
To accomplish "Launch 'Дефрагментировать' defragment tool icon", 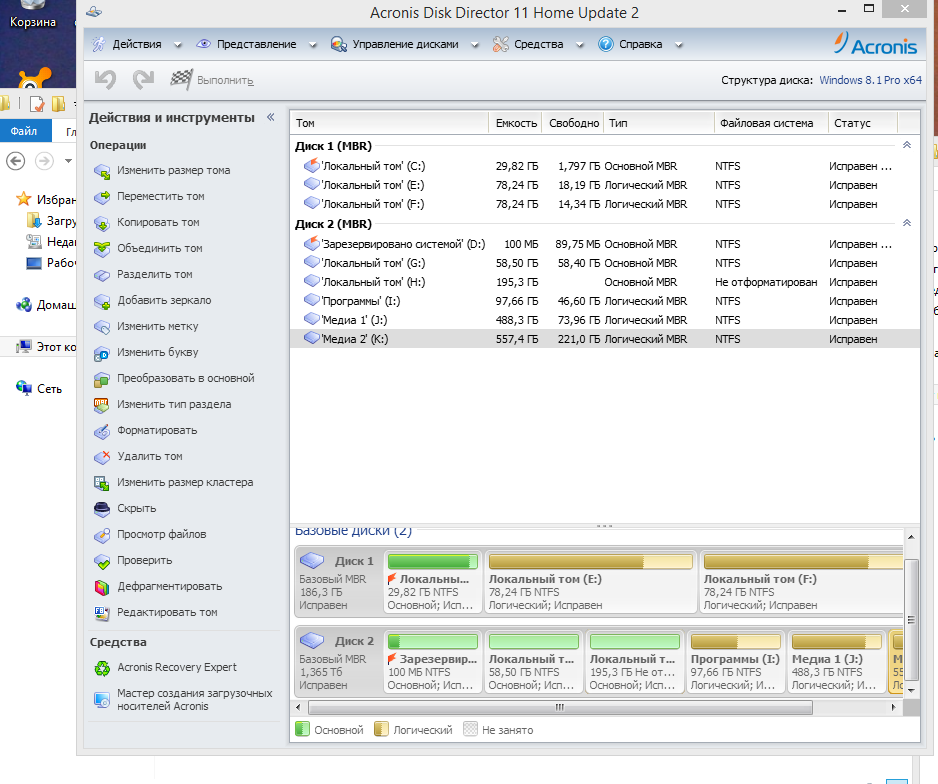I will [102, 587].
